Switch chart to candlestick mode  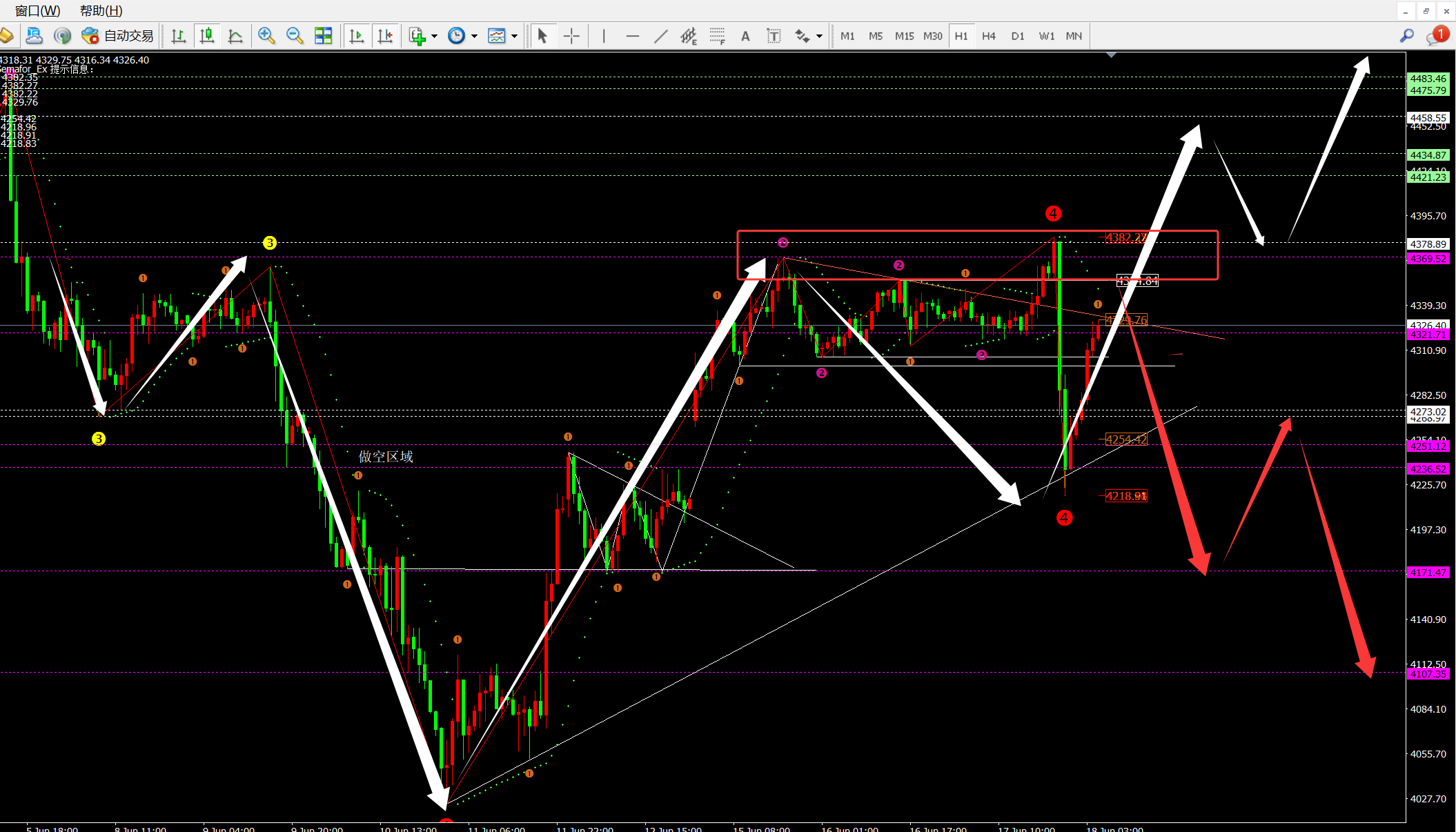(207, 36)
